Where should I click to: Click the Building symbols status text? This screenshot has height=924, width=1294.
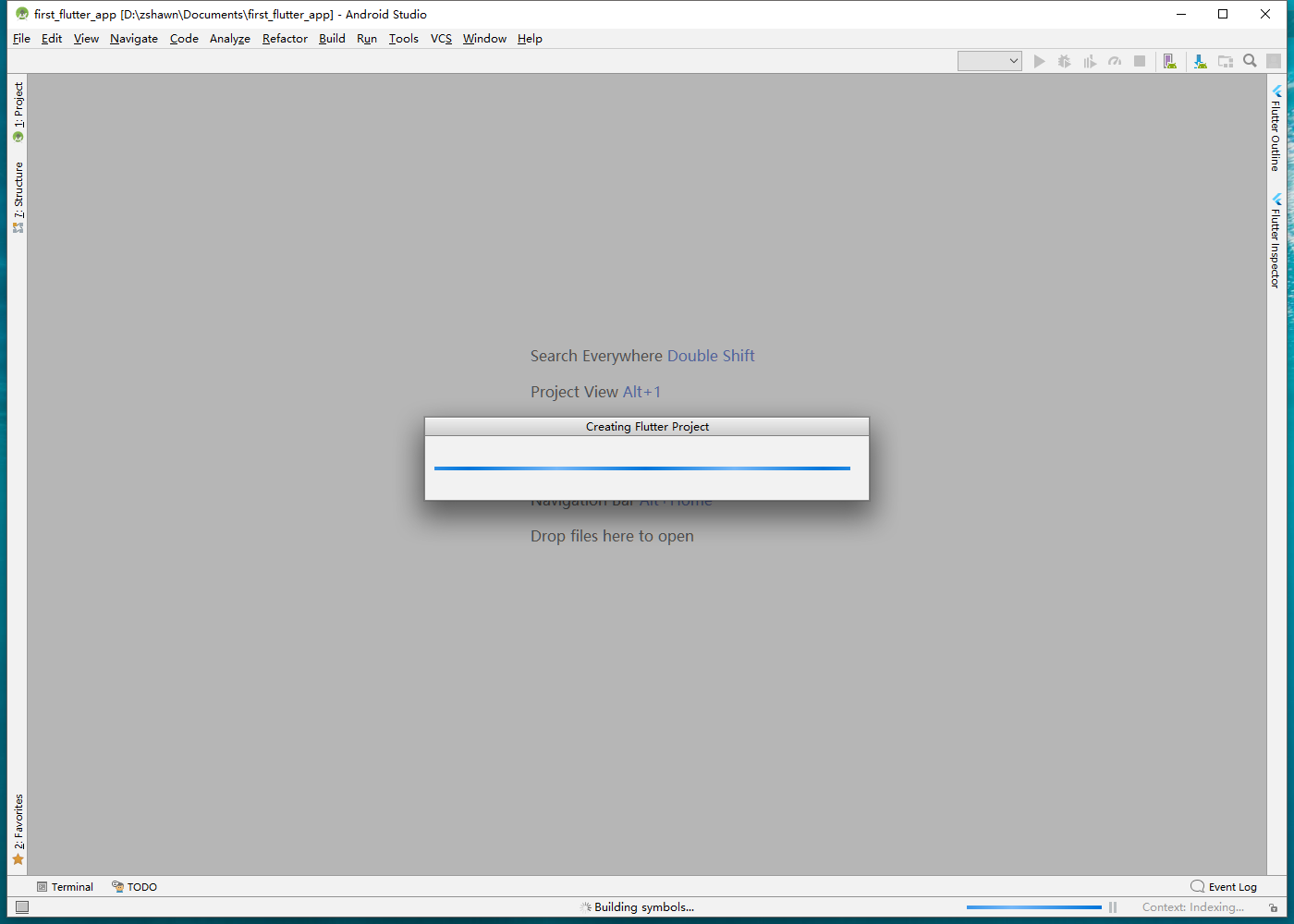[643, 907]
